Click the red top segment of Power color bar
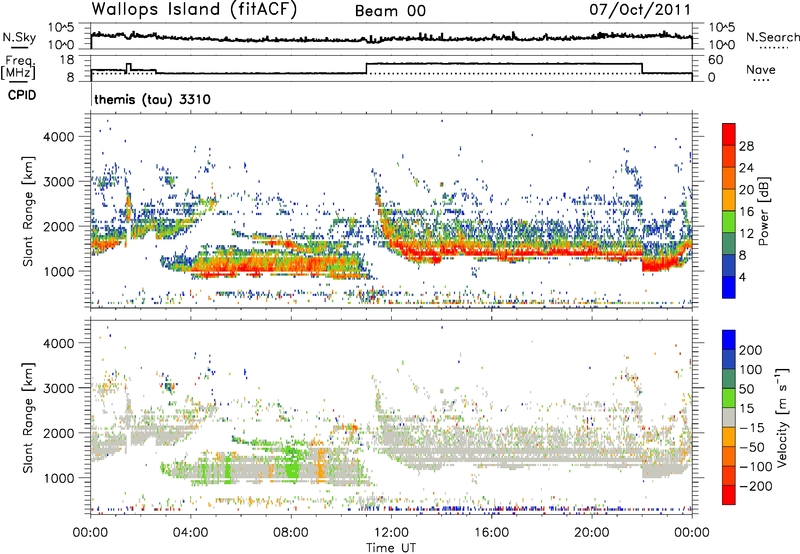Screen dimensions: 800x554 [729, 134]
